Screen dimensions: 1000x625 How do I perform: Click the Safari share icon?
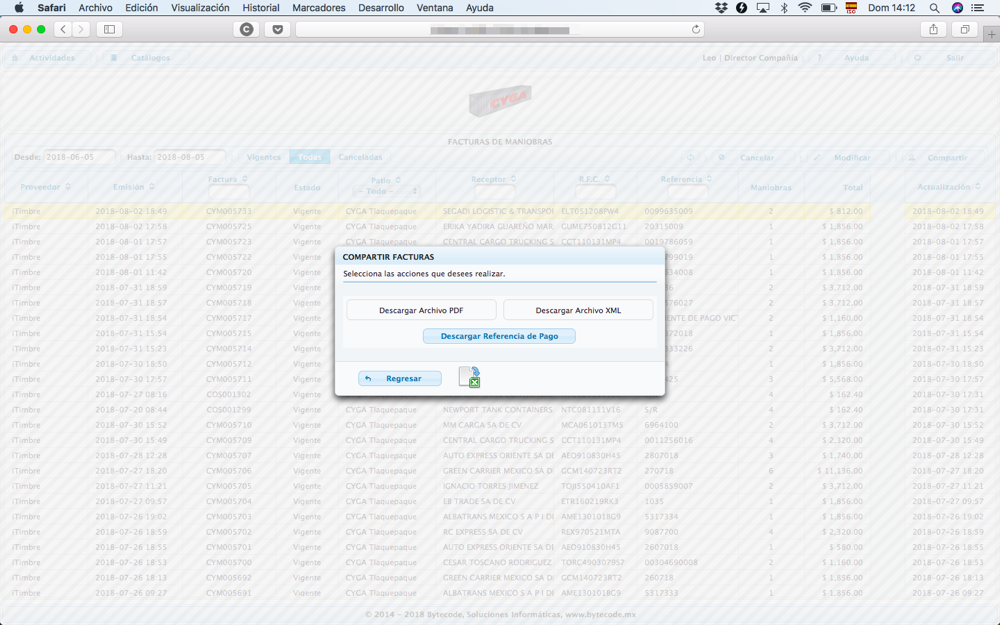coord(933,30)
